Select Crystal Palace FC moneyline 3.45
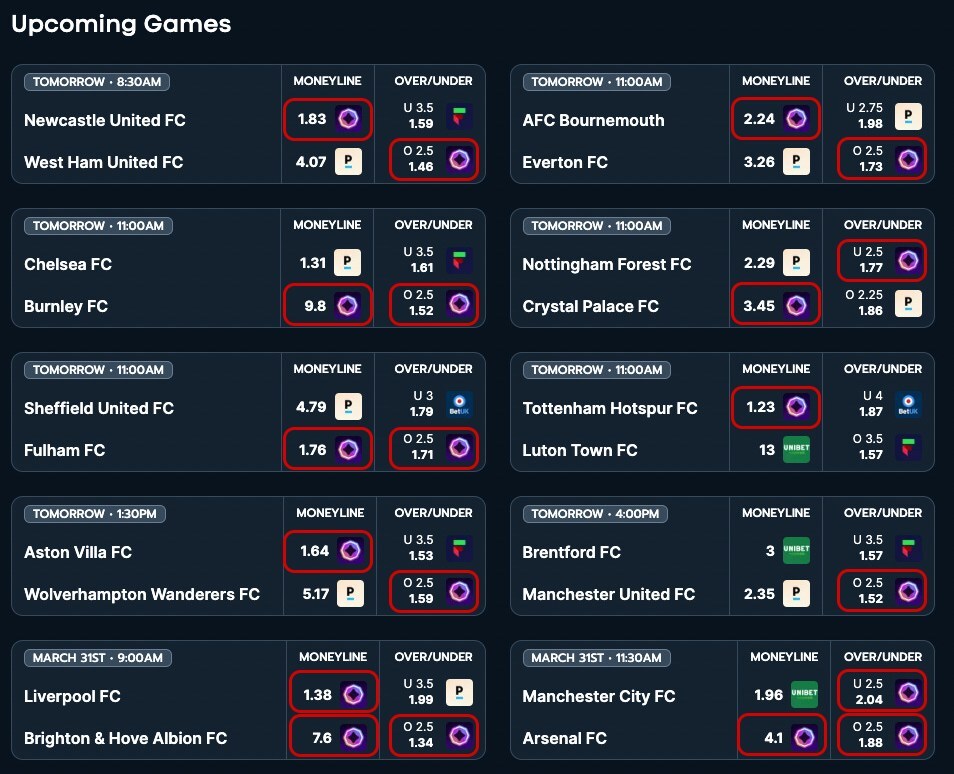954x774 pixels. (x=776, y=305)
